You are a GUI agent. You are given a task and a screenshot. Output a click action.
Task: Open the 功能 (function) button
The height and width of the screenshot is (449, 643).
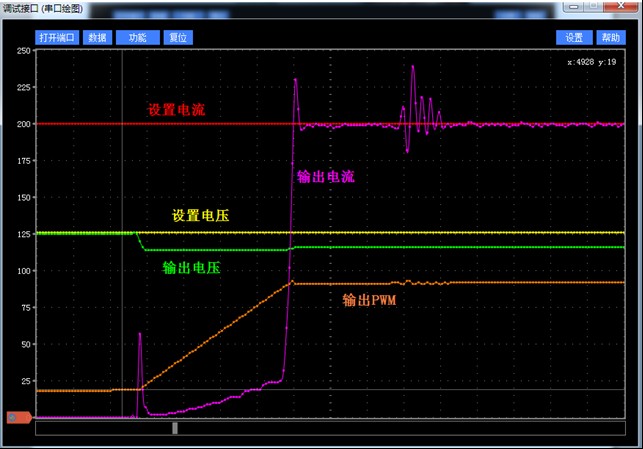tap(137, 38)
